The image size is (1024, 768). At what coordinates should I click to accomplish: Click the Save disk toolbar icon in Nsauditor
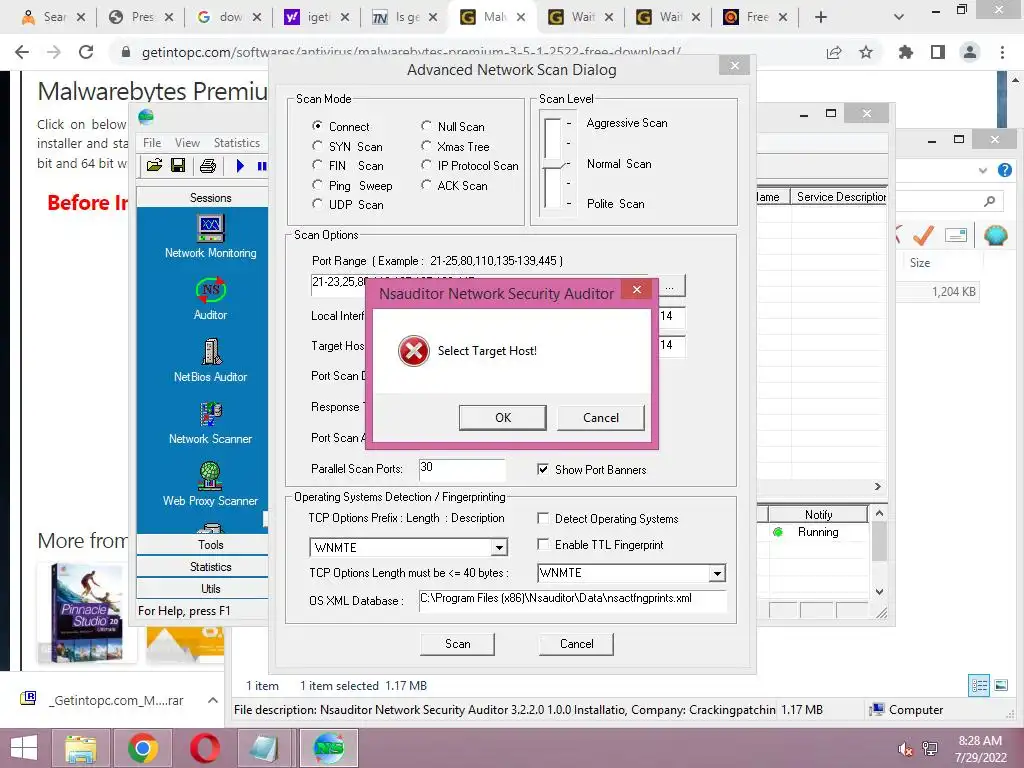(178, 166)
